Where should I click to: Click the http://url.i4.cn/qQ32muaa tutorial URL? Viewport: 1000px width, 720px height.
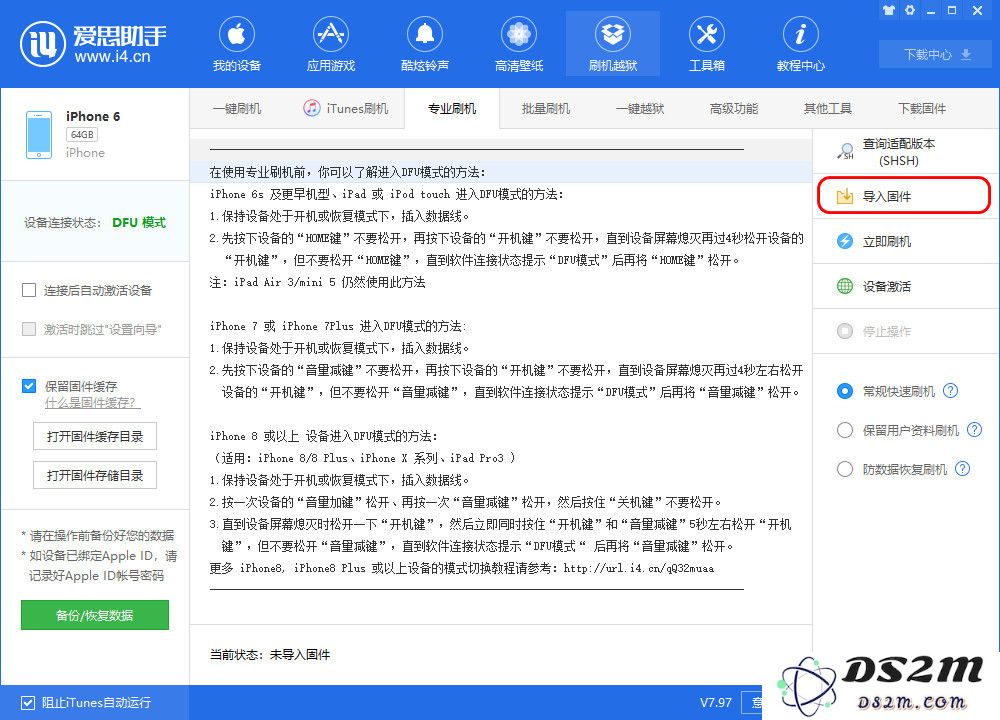coord(638,568)
